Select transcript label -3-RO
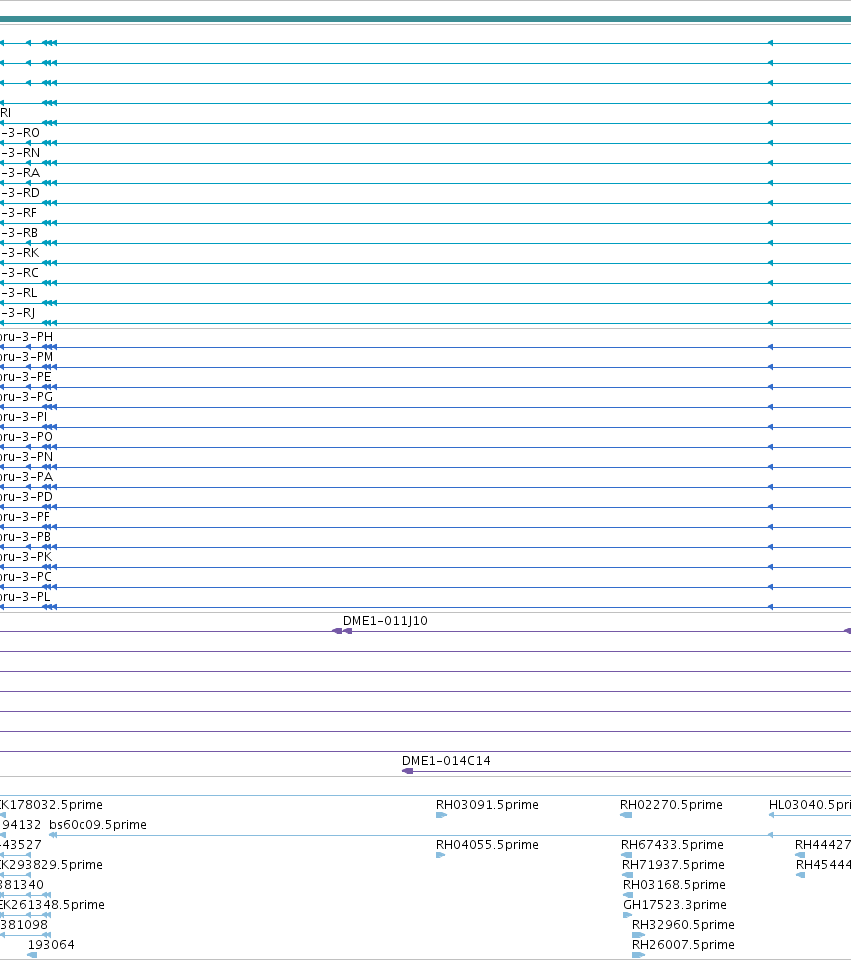Viewport: 851px width, 960px height. coord(20,133)
